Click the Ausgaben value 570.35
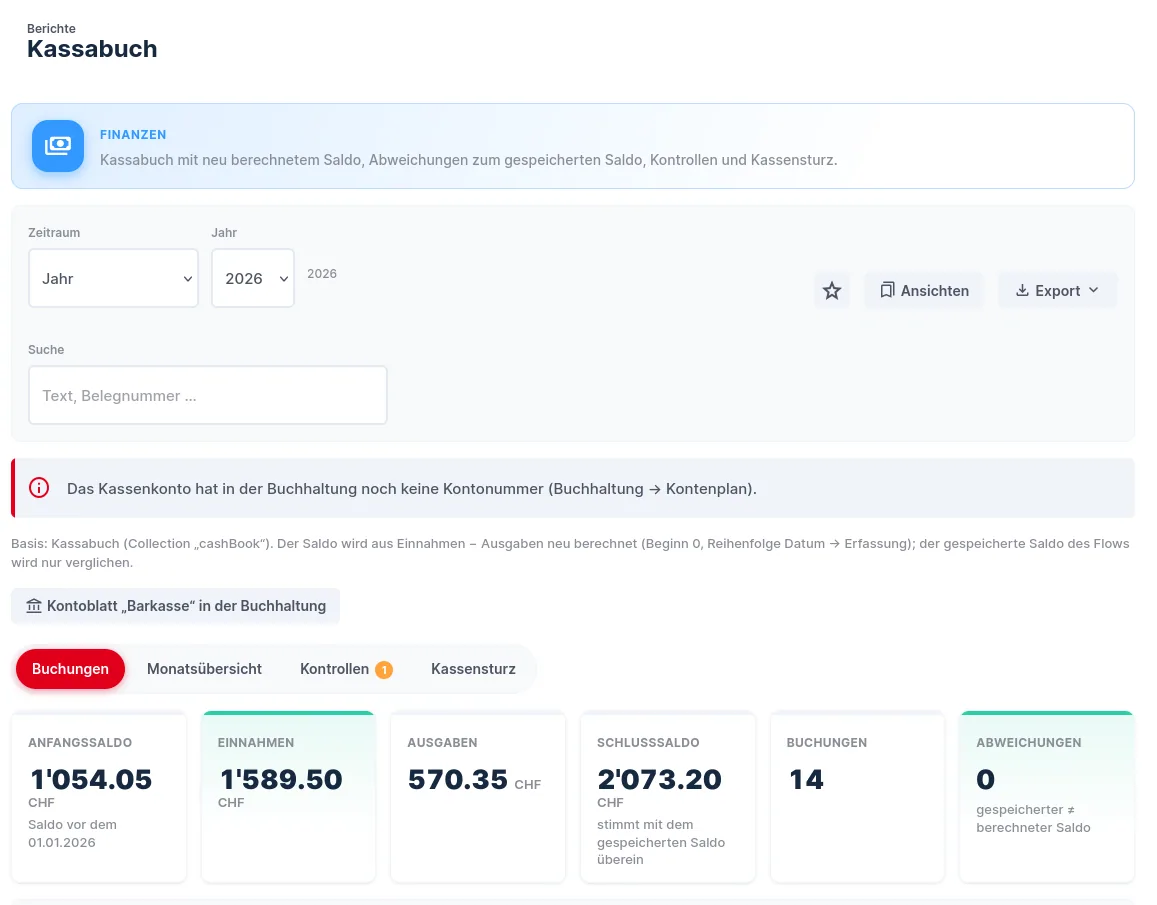Screen dimensions: 1157x905 (457, 780)
